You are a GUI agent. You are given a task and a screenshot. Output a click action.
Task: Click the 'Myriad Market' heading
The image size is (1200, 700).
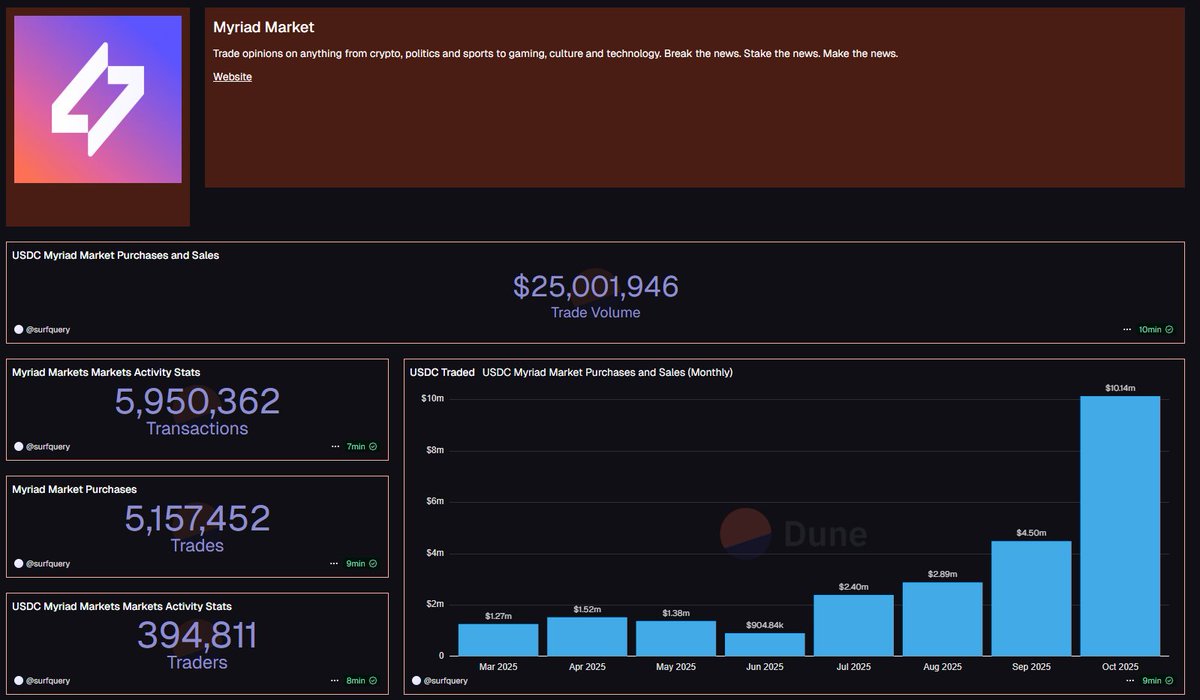263,27
